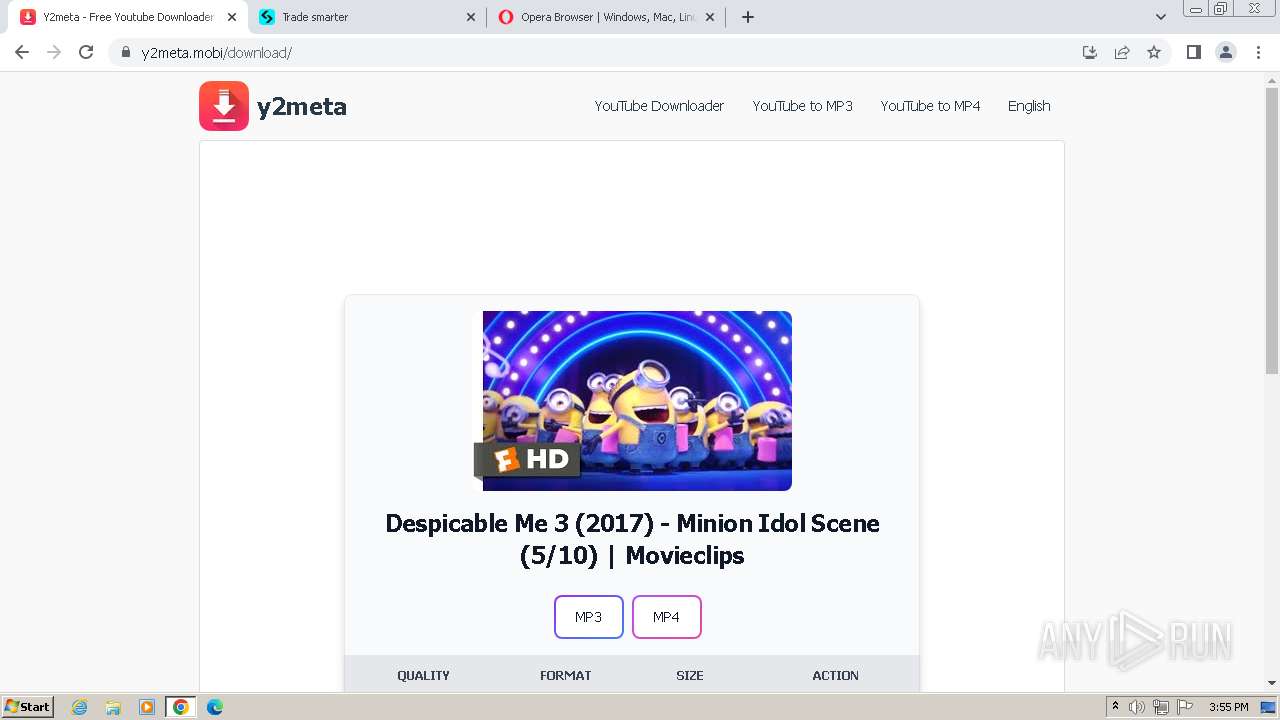Screen dimensions: 1280x720
Task: Open the YouTube to MP3 nav link
Action: click(x=803, y=106)
